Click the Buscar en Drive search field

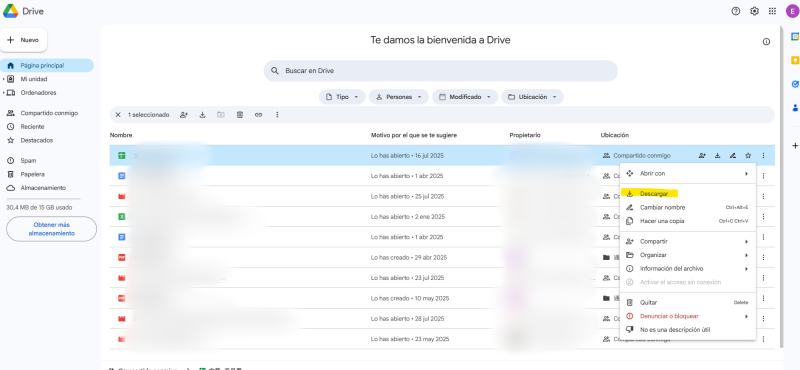[440, 71]
